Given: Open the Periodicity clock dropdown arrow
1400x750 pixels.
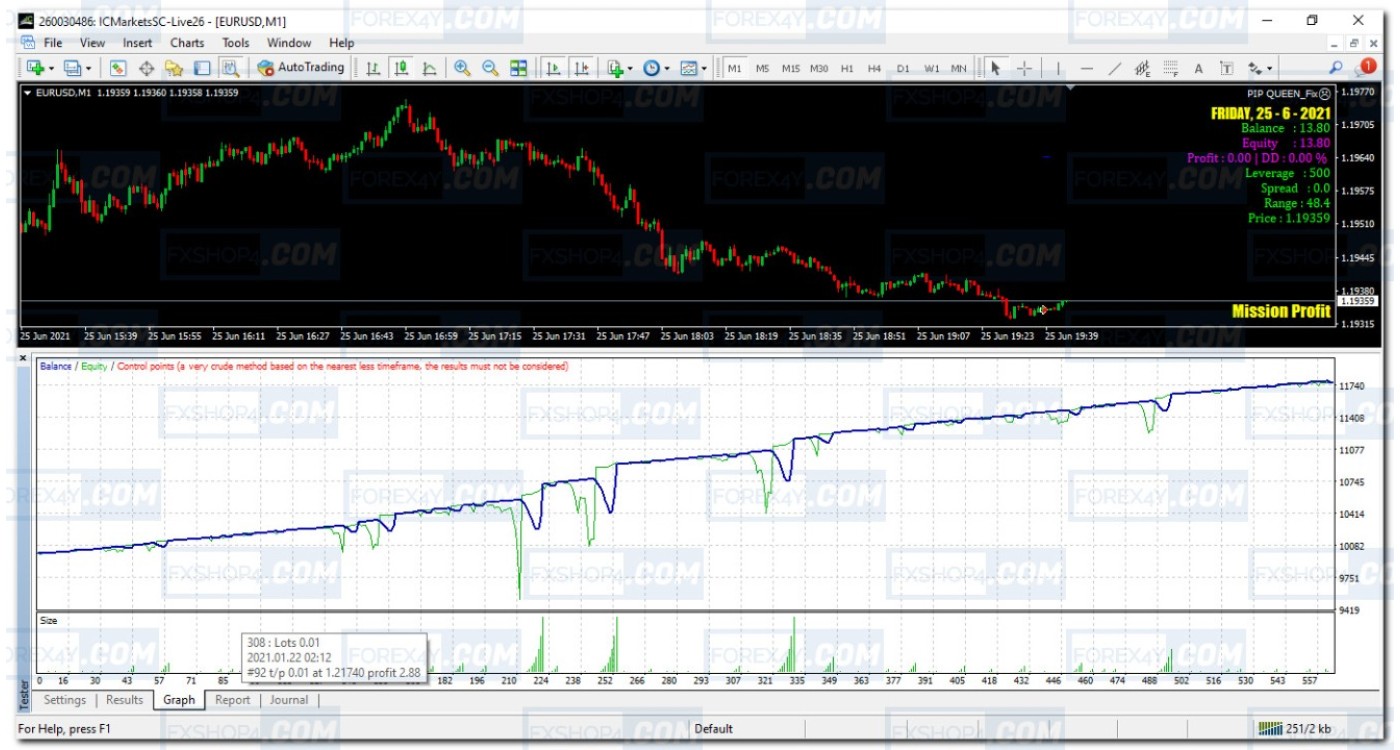Looking at the screenshot, I should [x=669, y=68].
